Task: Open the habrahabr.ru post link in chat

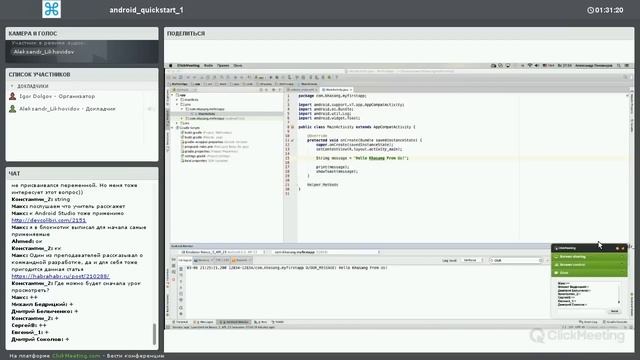Action: pyautogui.click(x=60, y=276)
